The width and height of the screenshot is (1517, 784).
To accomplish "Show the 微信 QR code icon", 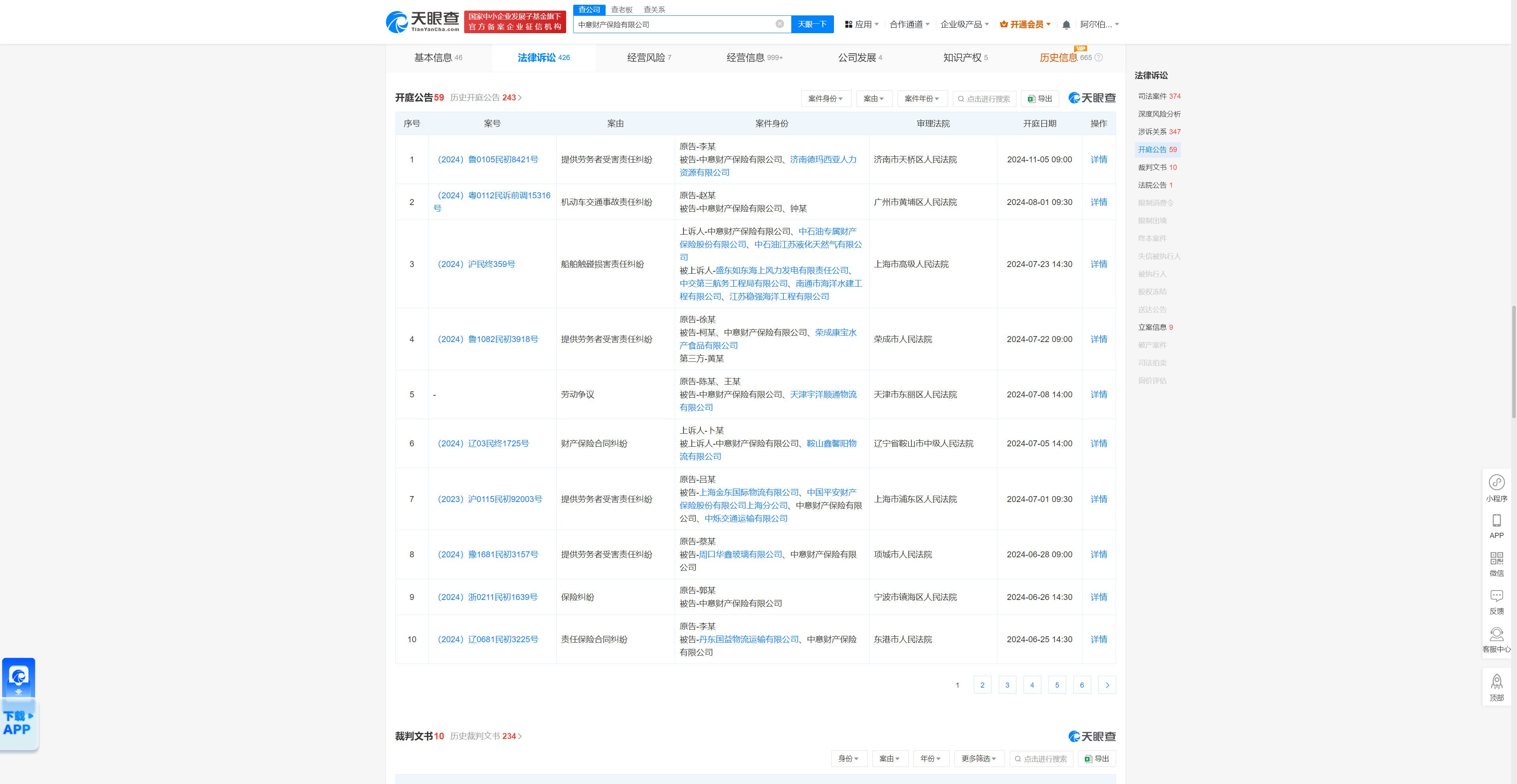I will click(1496, 564).
